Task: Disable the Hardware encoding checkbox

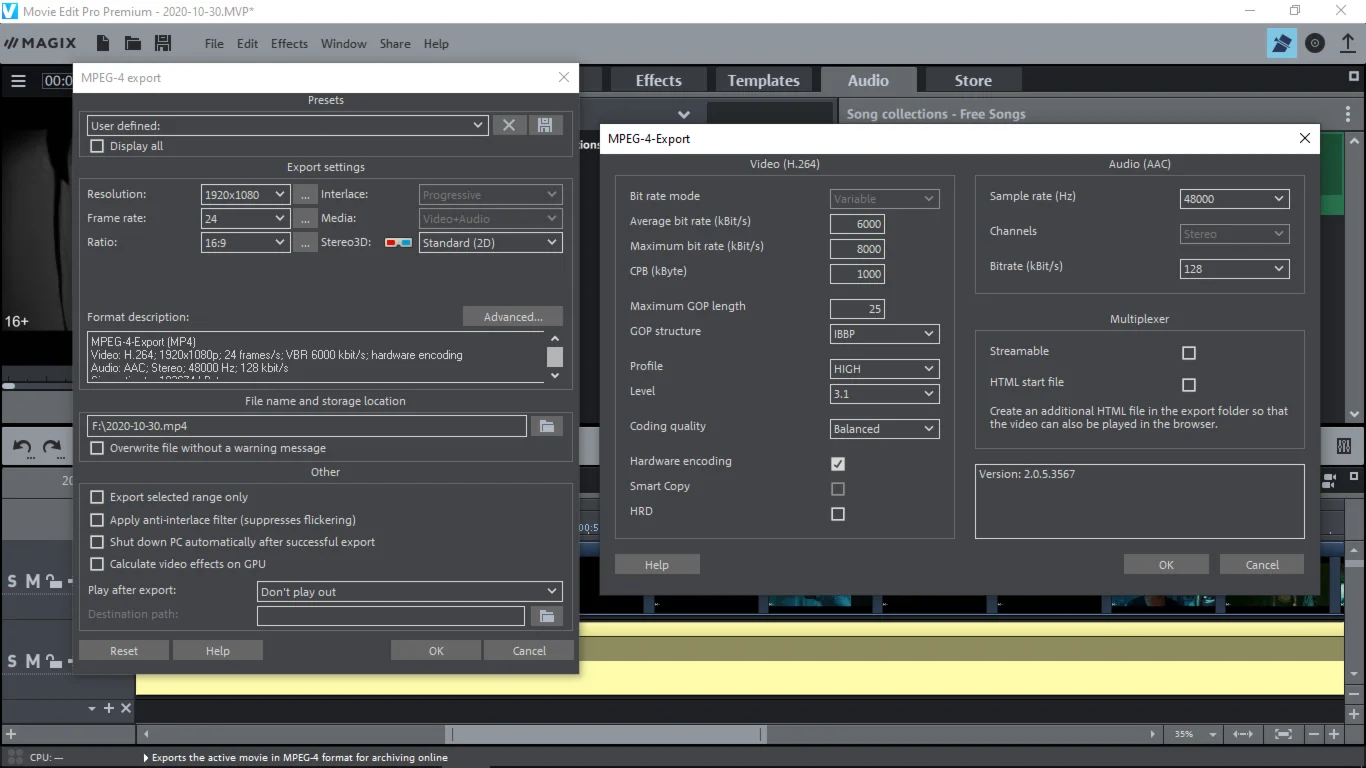Action: (838, 464)
